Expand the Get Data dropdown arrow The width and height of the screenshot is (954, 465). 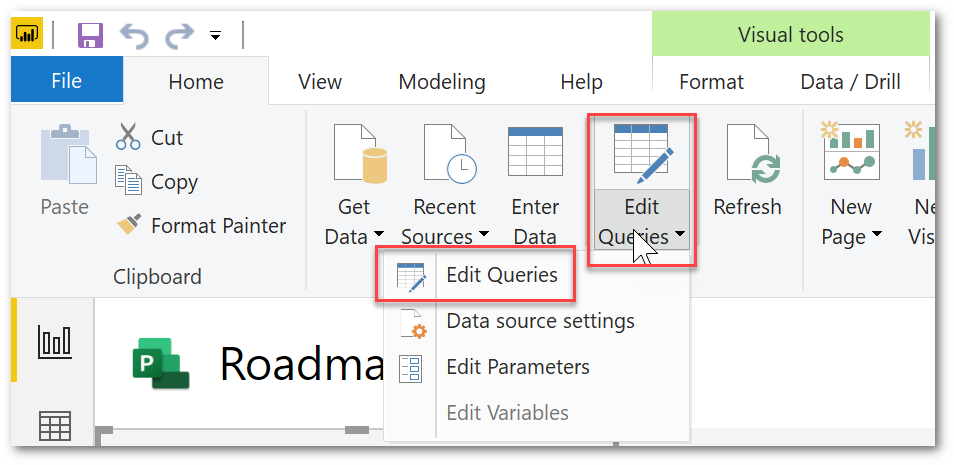click(378, 234)
